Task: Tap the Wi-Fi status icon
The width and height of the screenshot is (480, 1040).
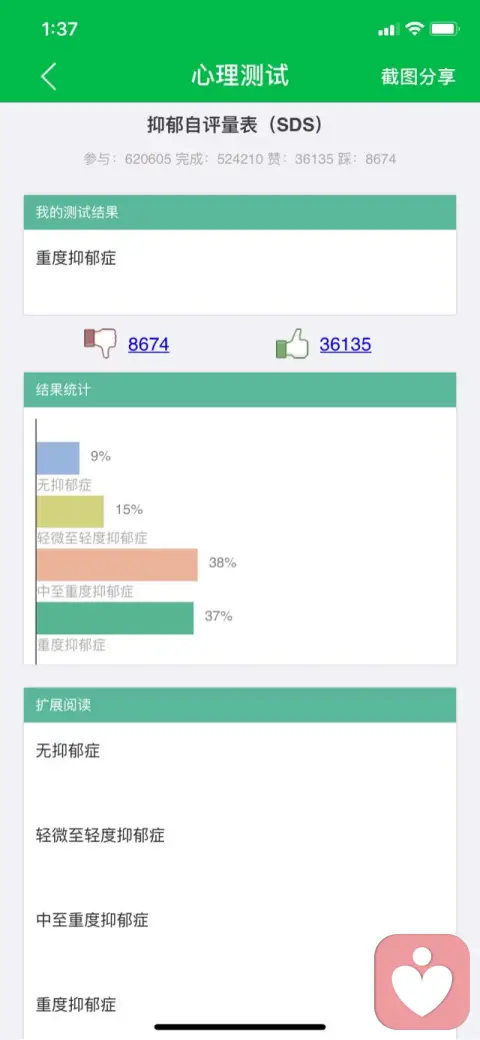Action: click(x=414, y=29)
